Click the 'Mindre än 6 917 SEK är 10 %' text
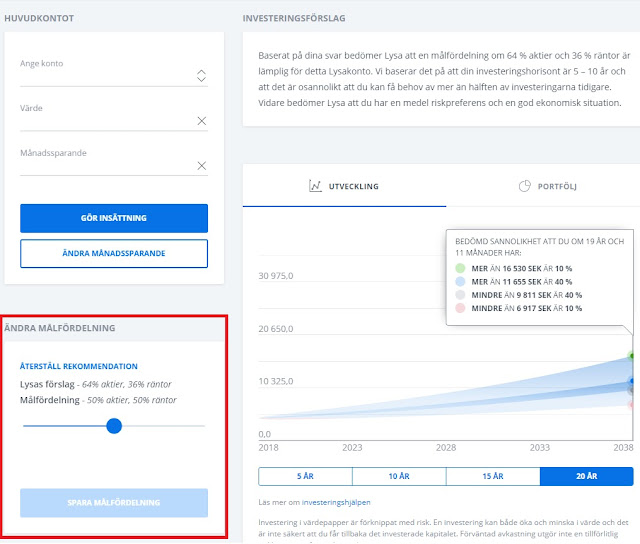This screenshot has height=544, width=640. (x=527, y=309)
